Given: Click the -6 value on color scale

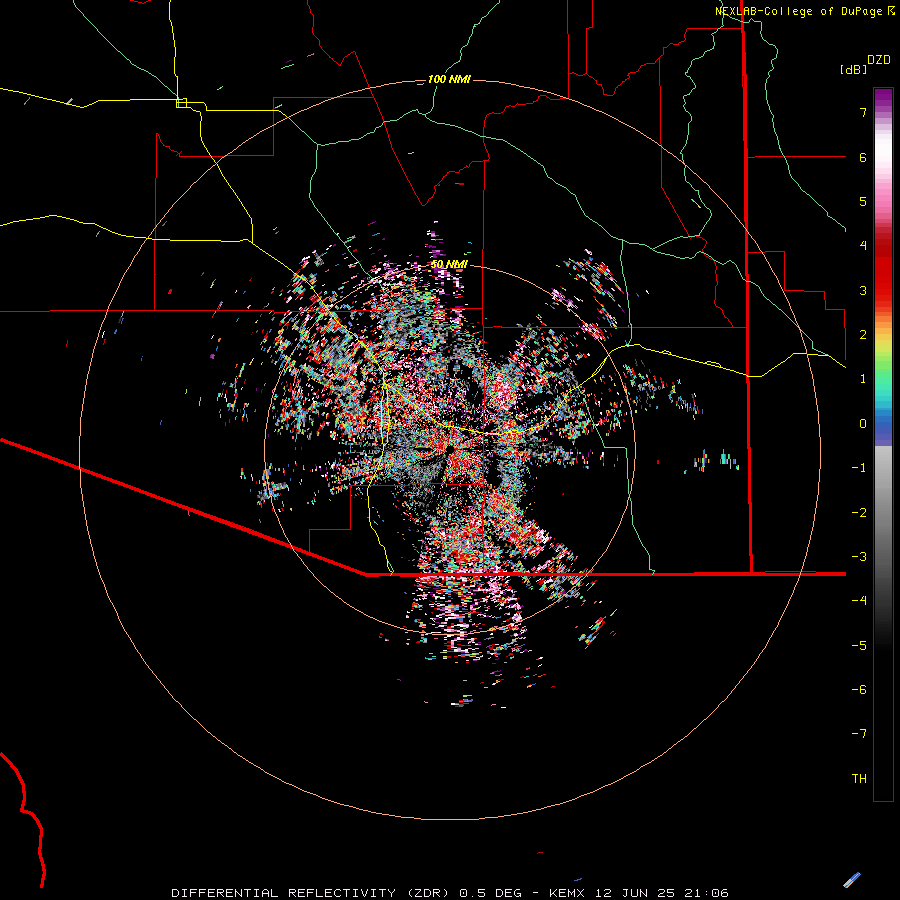Looking at the screenshot, I should (x=859, y=690).
